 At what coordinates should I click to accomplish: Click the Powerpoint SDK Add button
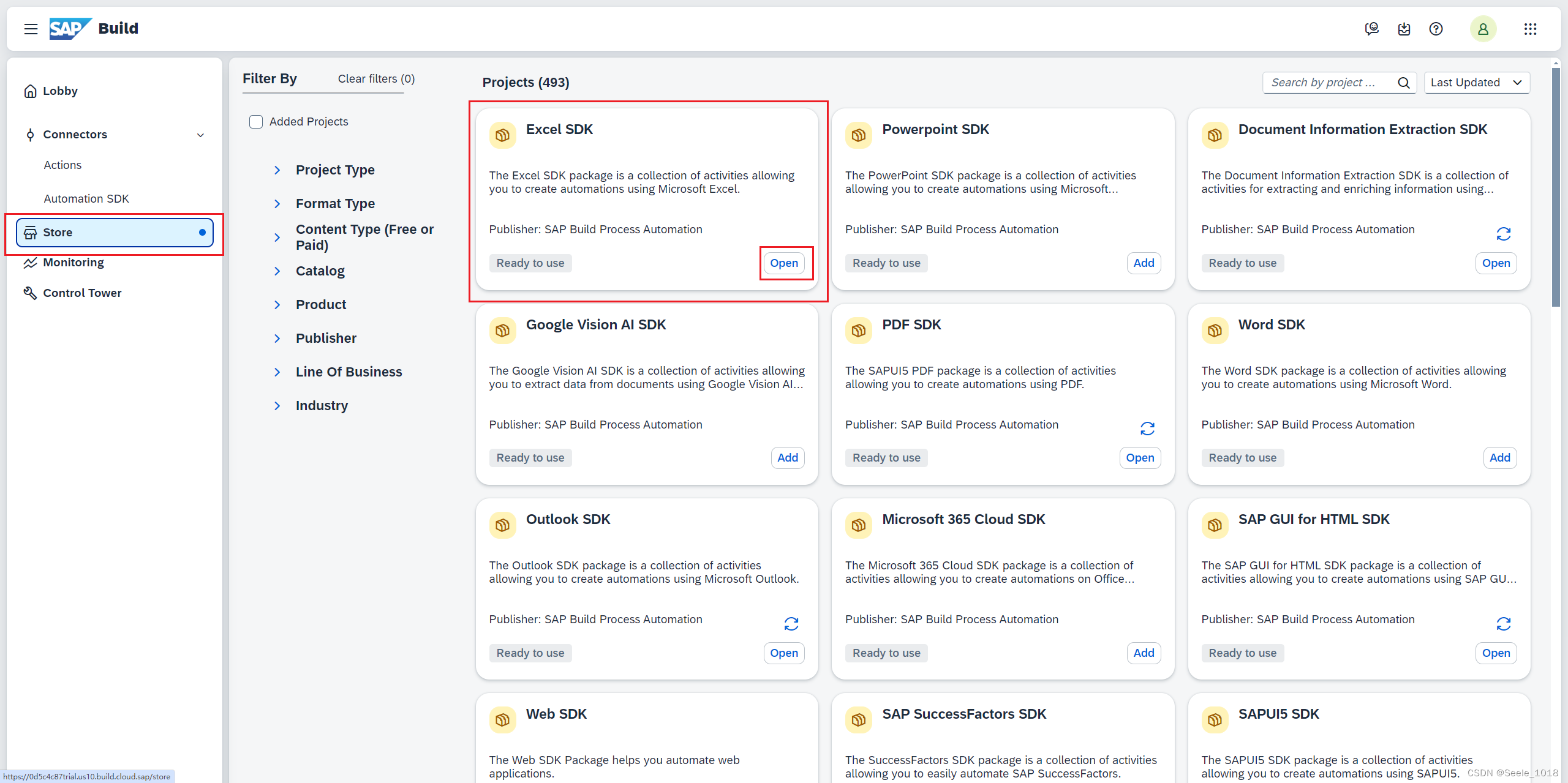pyautogui.click(x=1143, y=262)
